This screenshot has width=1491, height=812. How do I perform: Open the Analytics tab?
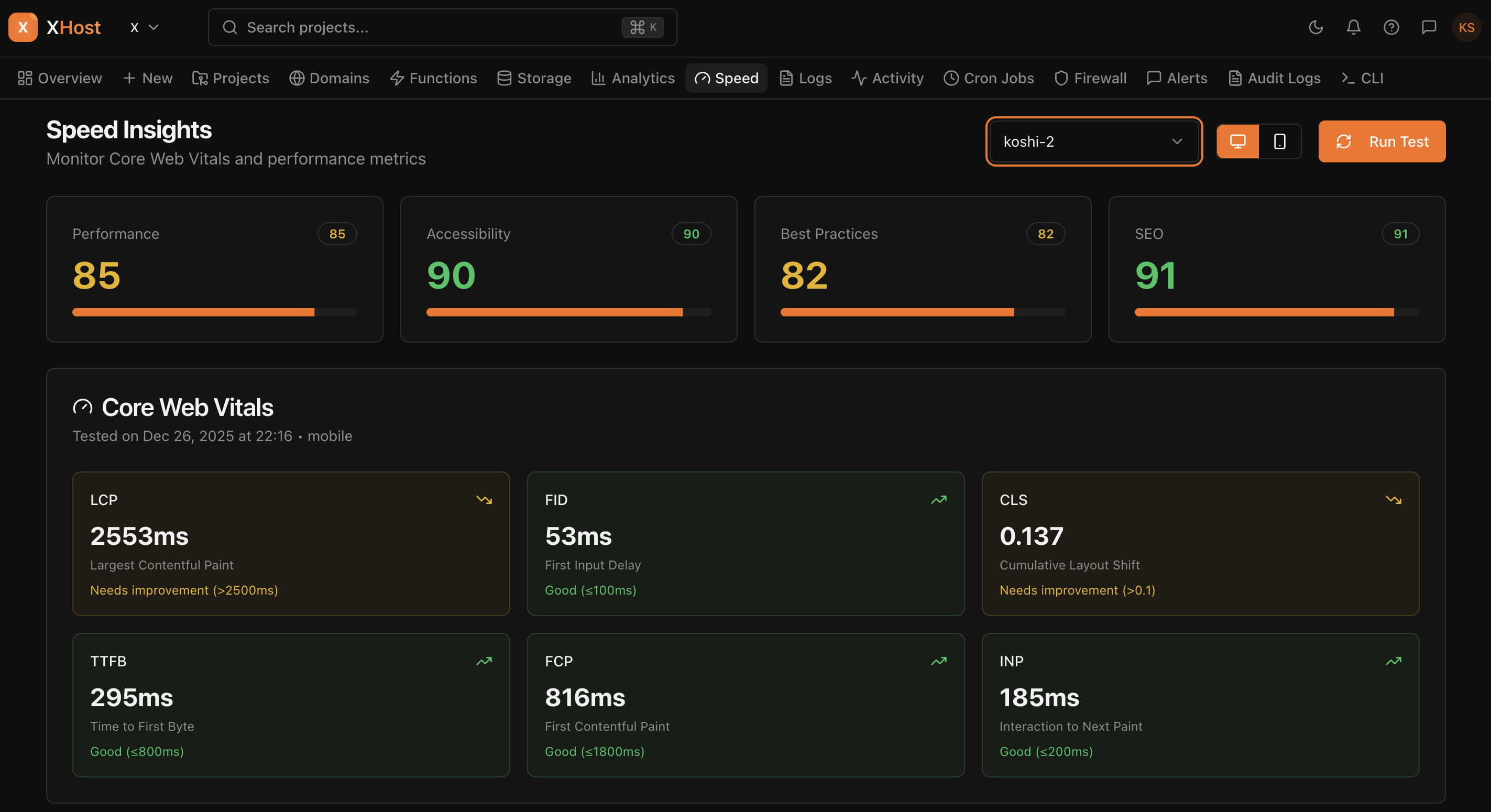point(633,78)
